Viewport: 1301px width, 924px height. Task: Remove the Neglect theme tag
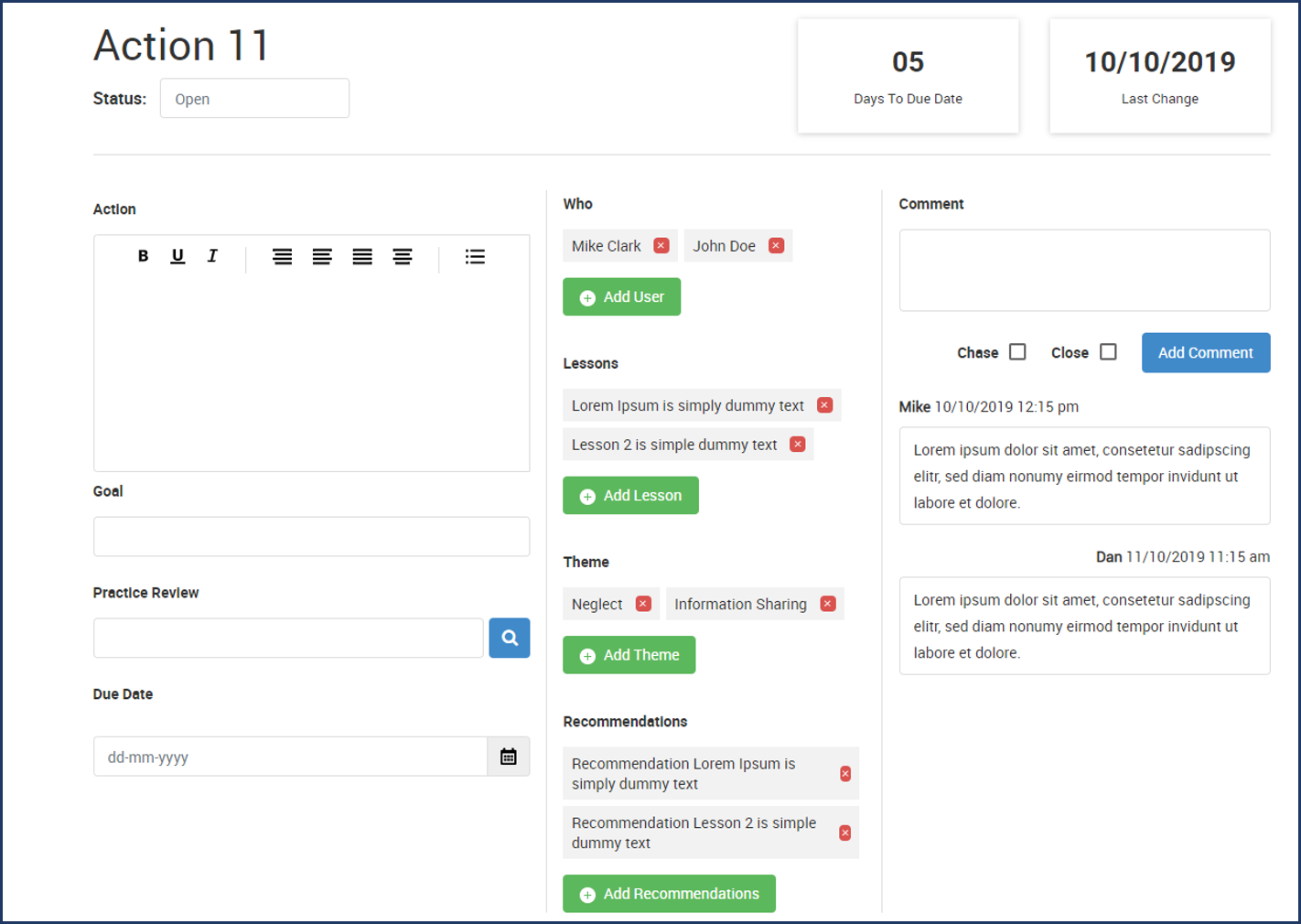(642, 604)
